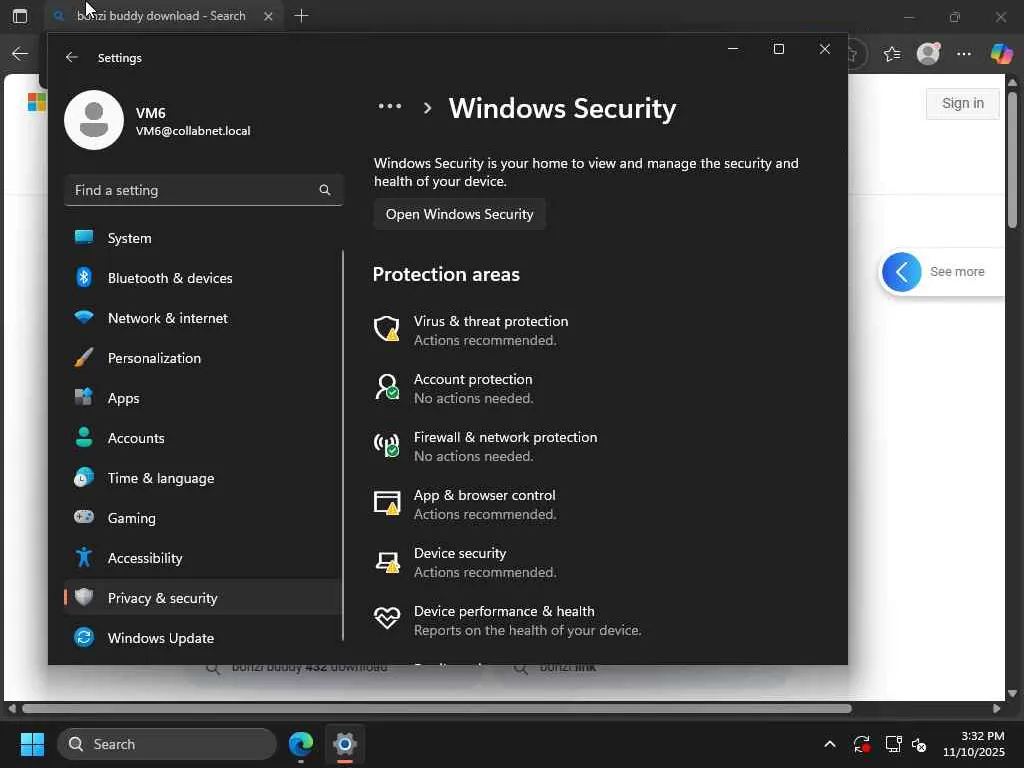Click the VM6 user avatar picture
Image resolution: width=1024 pixels, height=768 pixels.
pos(94,120)
